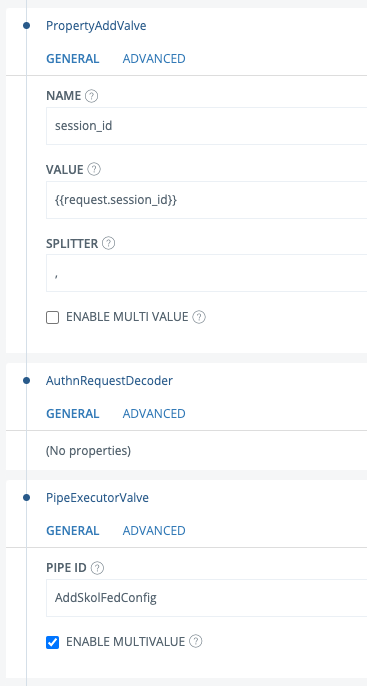The width and height of the screenshot is (367, 686).
Task: Enable the ENABLE MULTI VALUE checkbox
Action: point(52,317)
